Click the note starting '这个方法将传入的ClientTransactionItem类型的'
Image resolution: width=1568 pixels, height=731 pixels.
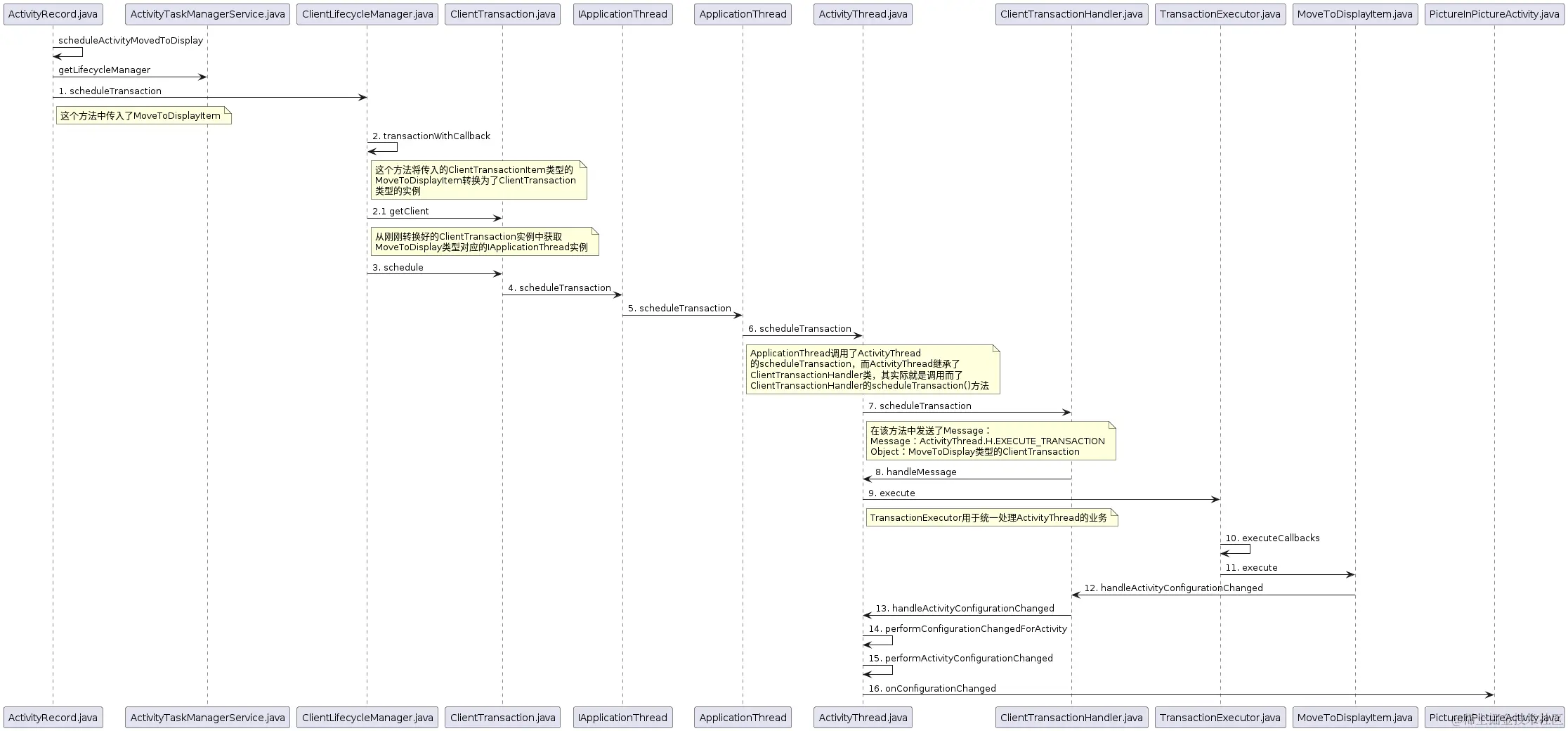tap(479, 180)
